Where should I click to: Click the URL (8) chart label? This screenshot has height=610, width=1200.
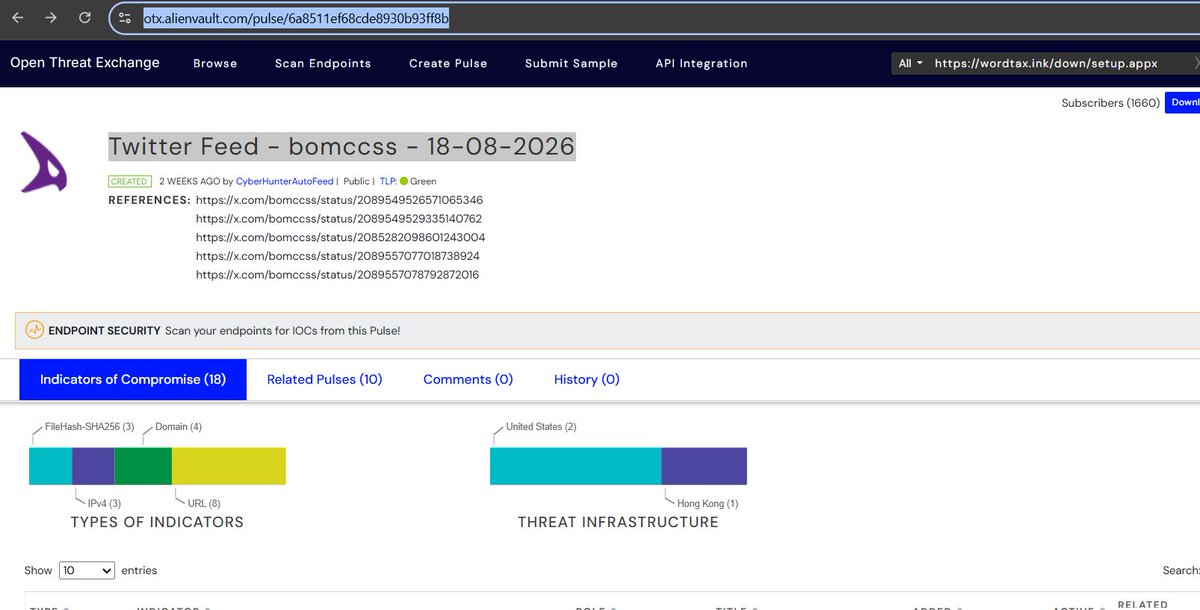tap(204, 503)
